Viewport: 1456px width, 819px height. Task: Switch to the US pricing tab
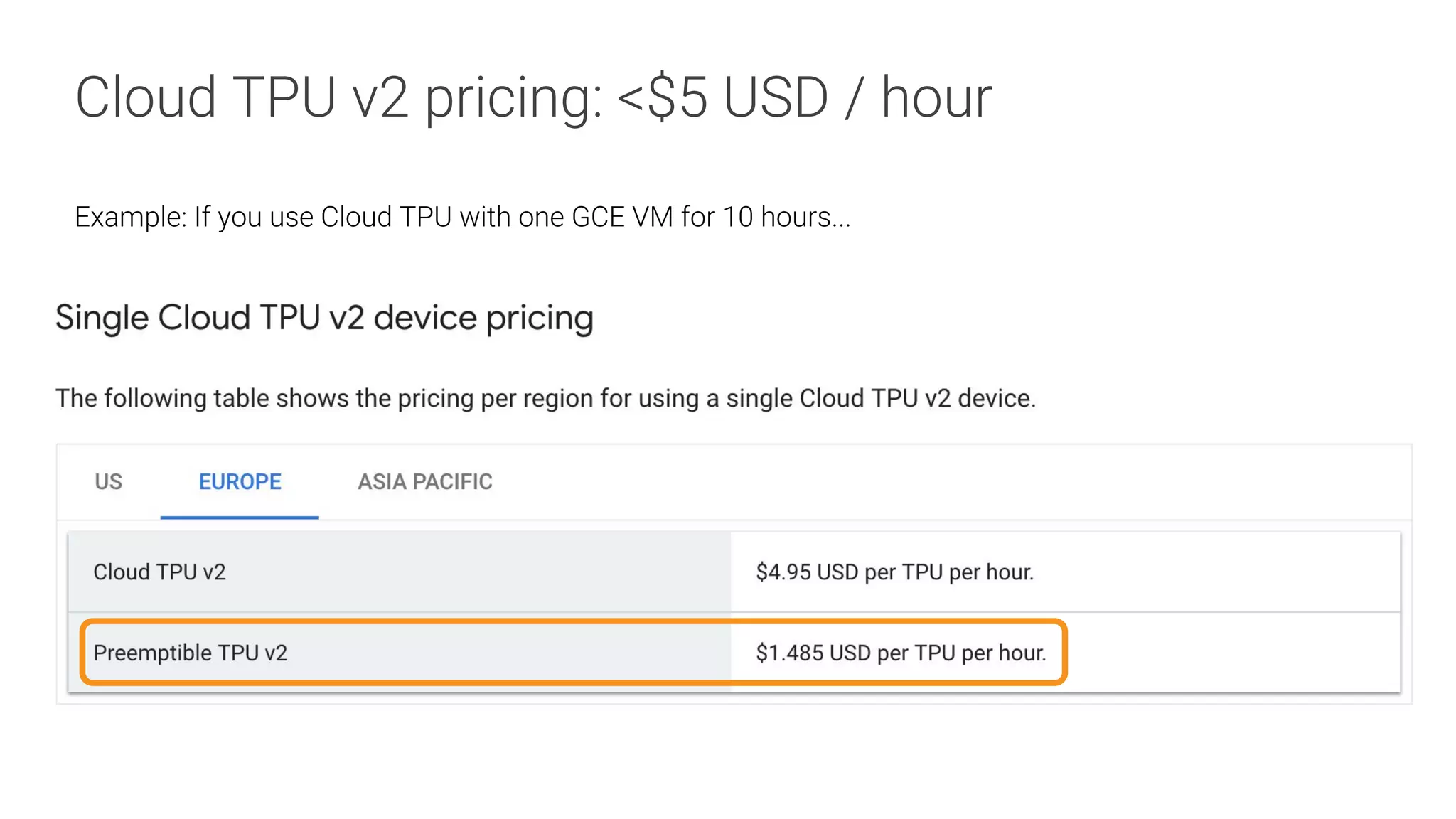[x=108, y=482]
